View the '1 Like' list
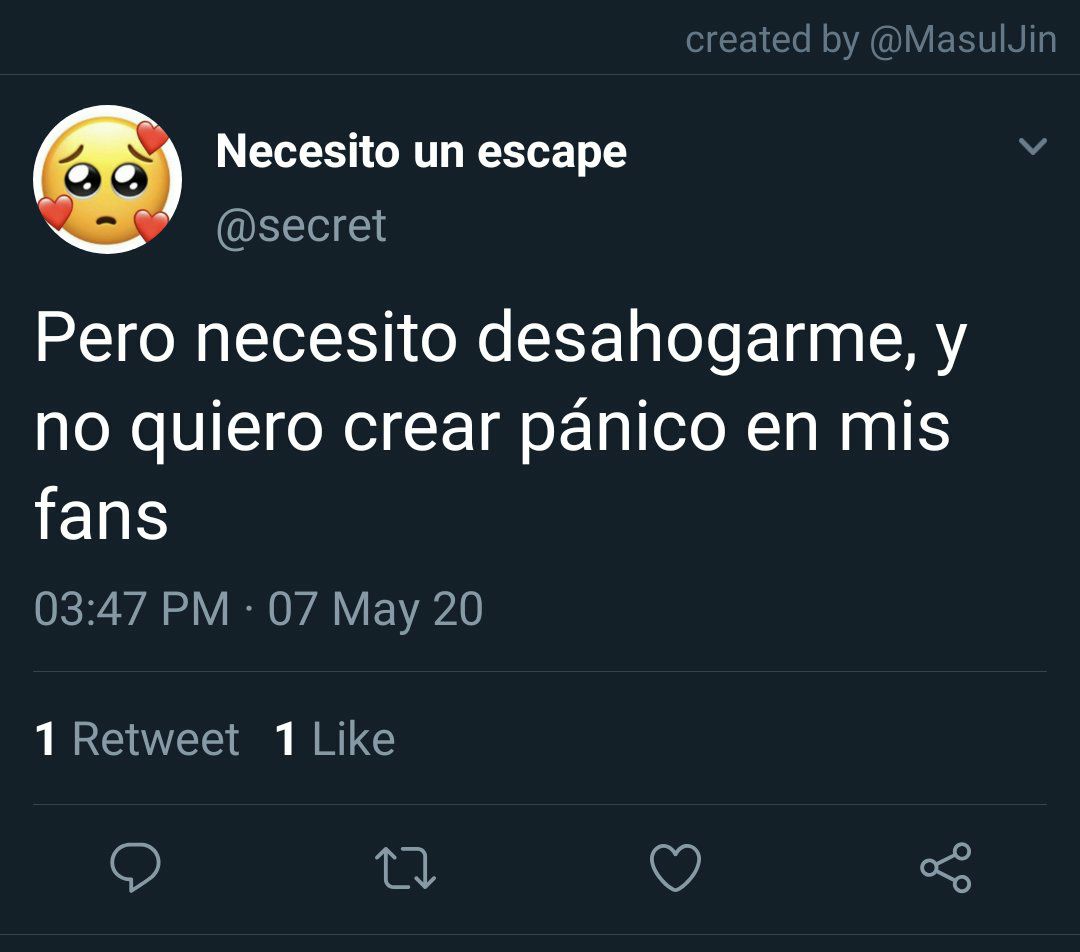The image size is (1080, 952). pyautogui.click(x=335, y=739)
